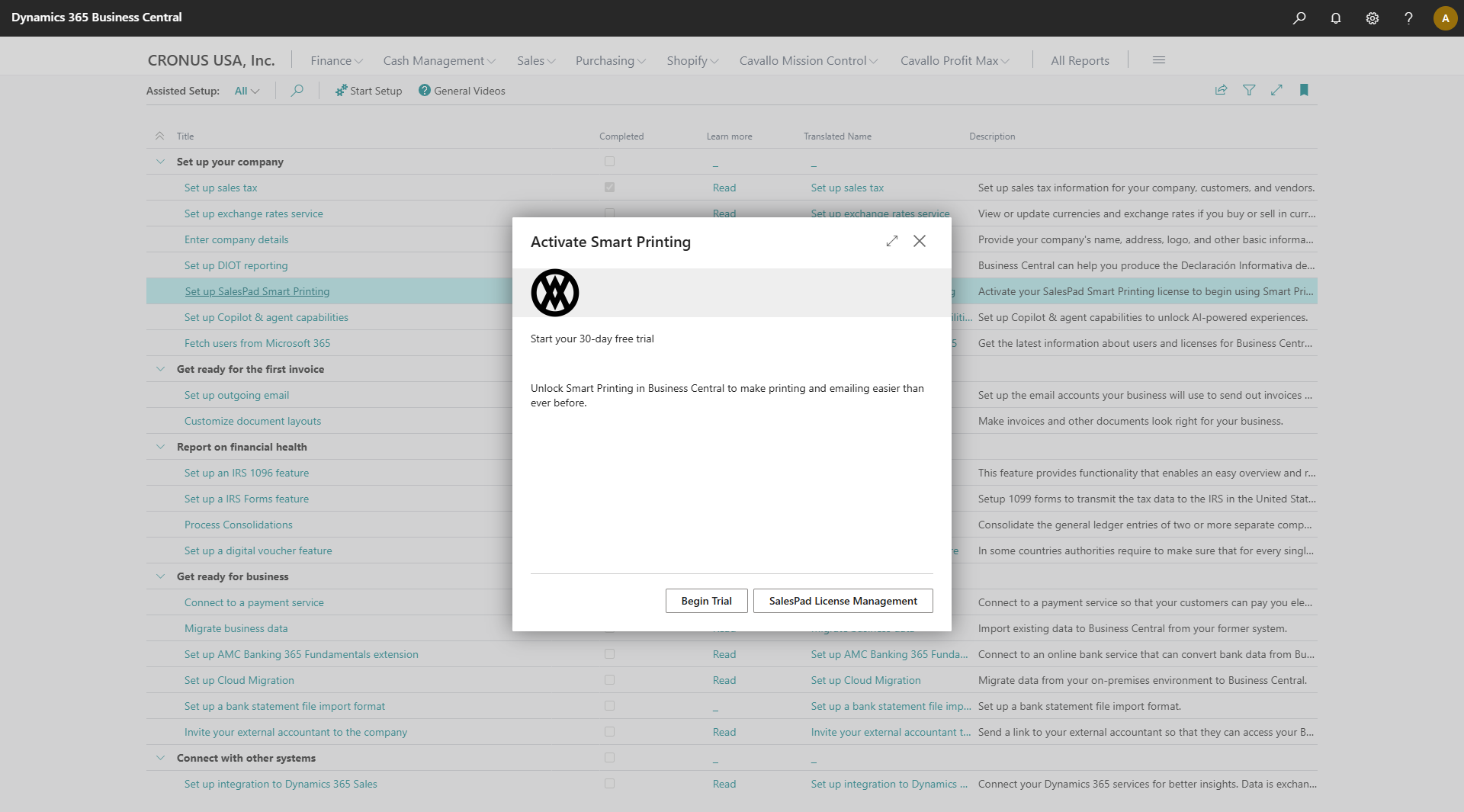Toggle Completed checkbox for Invite external accountant

609,732
